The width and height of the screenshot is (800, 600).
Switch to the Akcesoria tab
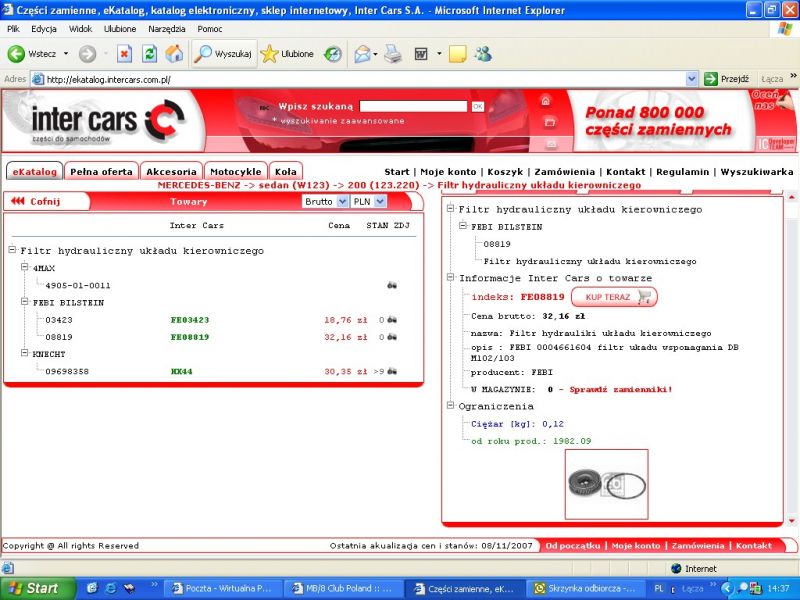click(x=171, y=171)
